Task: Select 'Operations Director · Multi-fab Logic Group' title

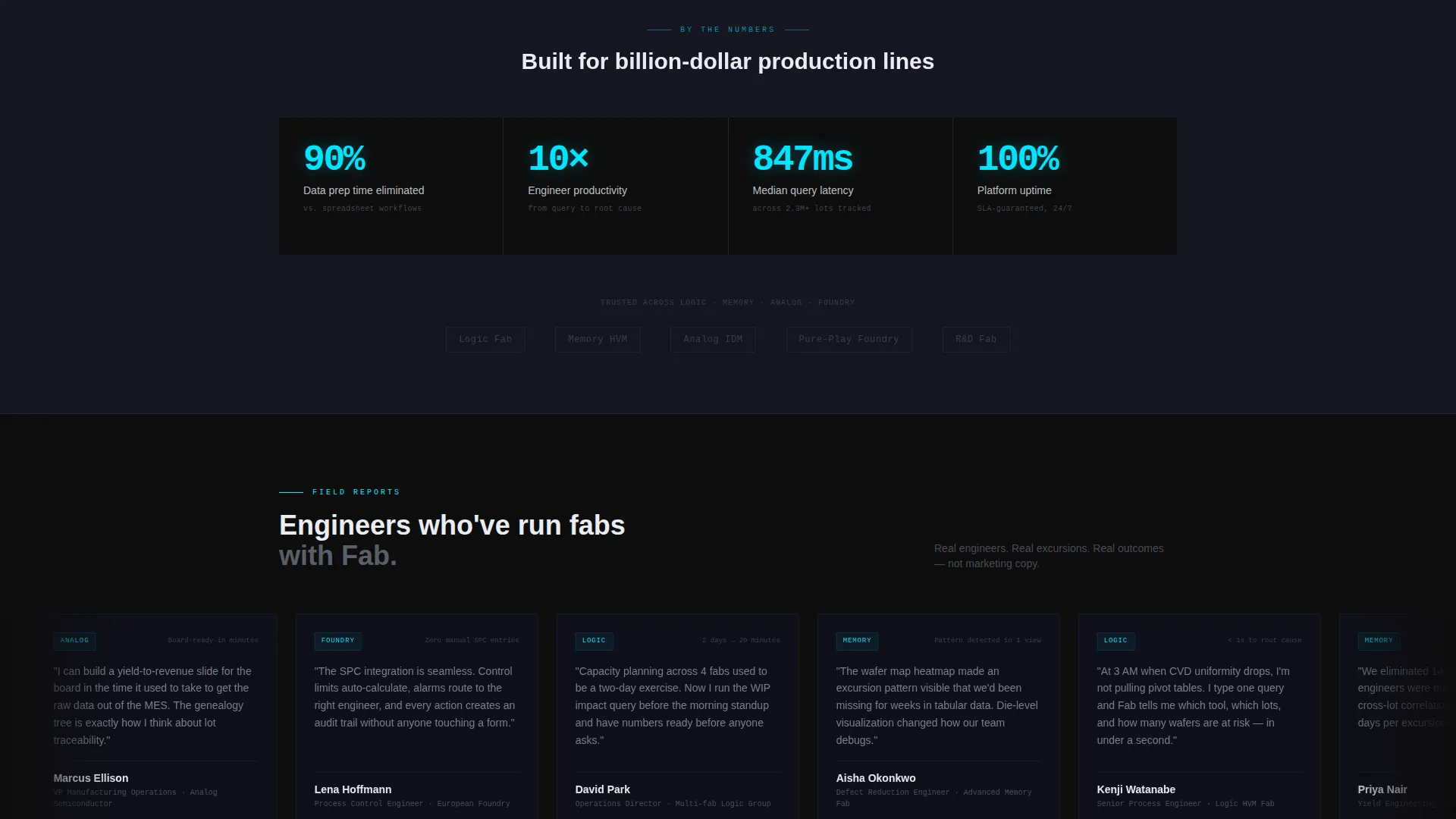Action: pos(673,804)
